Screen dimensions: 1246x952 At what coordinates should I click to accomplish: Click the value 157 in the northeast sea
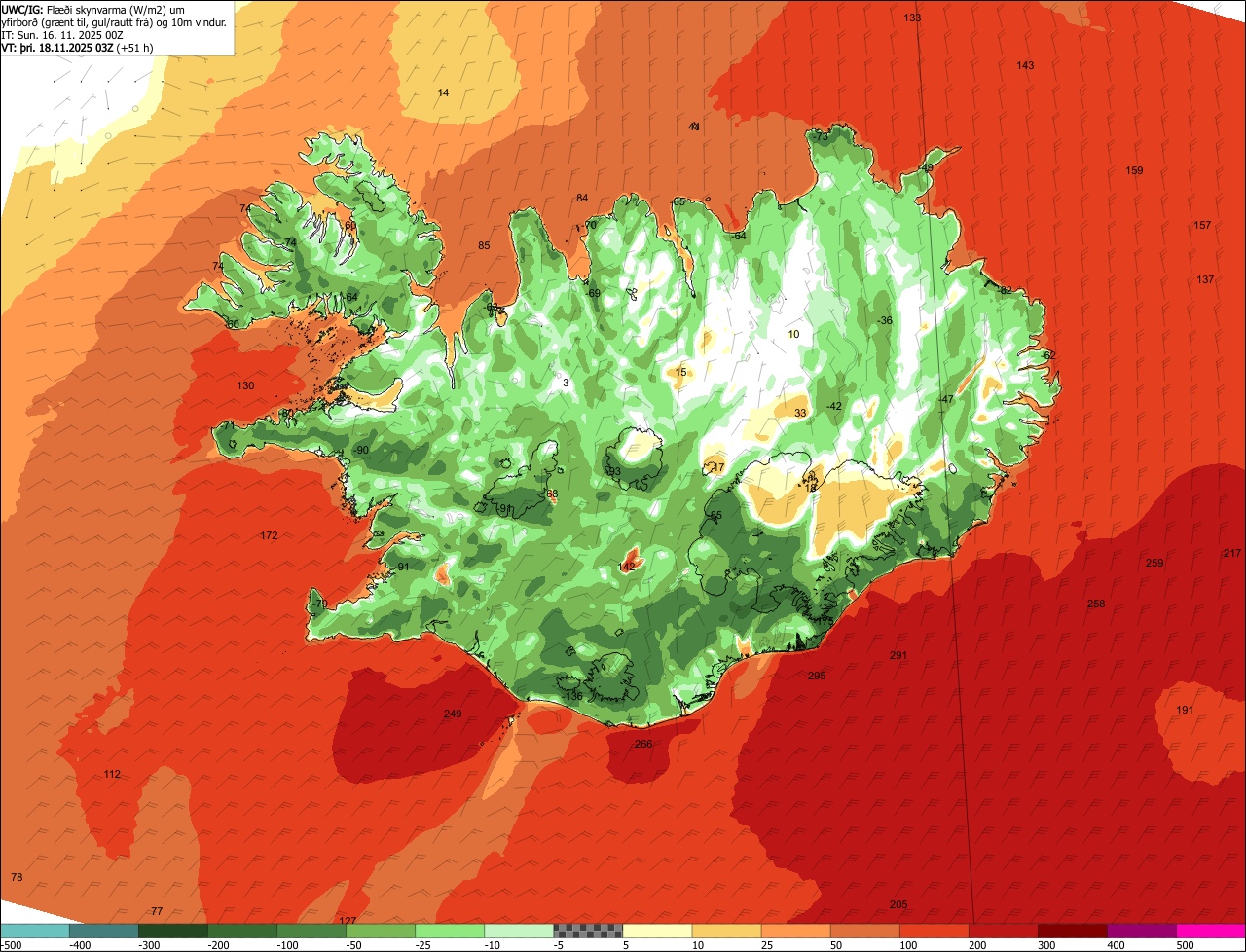(x=1202, y=225)
